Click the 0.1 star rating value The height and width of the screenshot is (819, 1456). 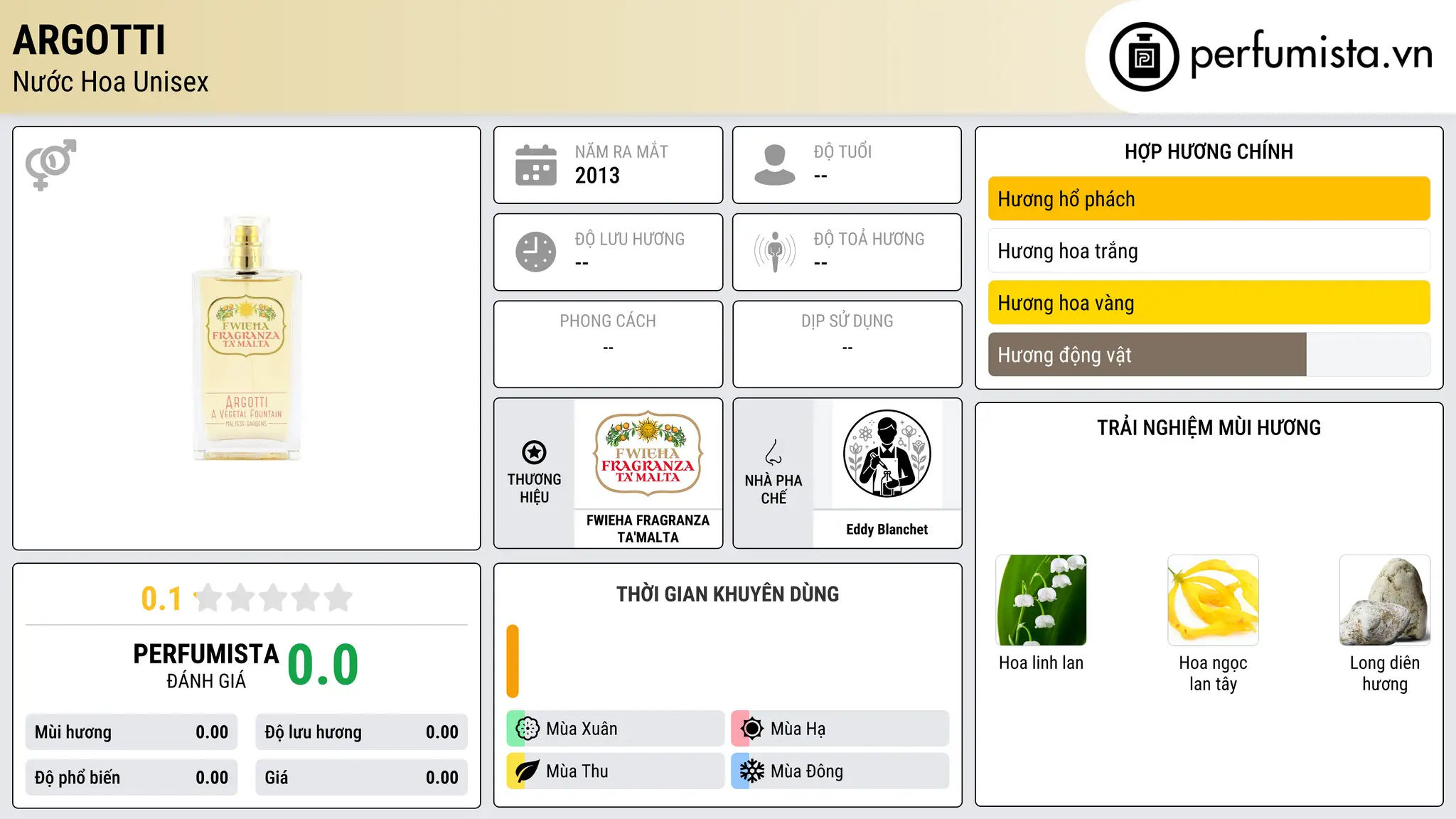(161, 599)
